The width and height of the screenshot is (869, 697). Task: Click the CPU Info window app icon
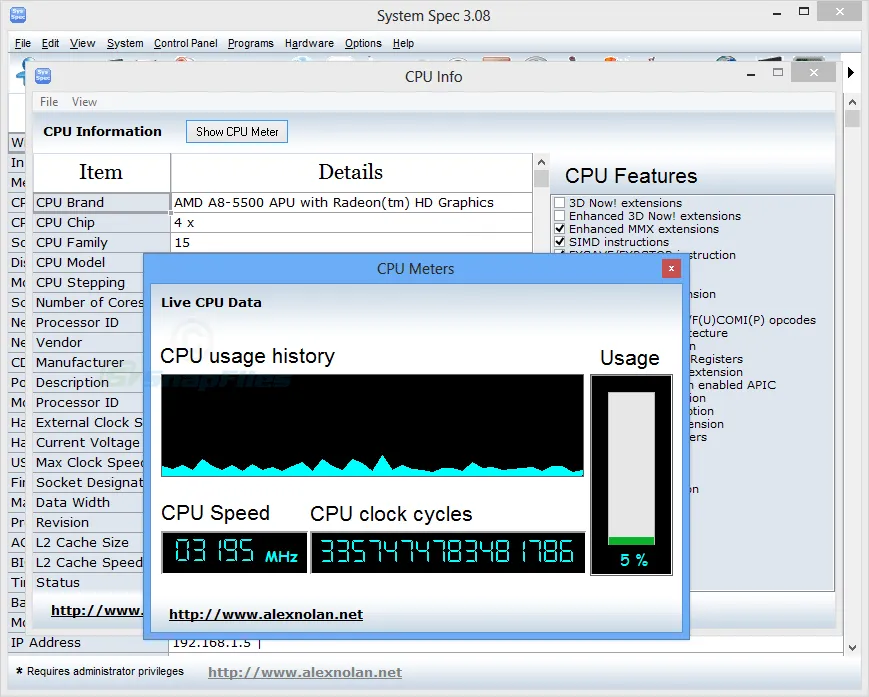coord(43,75)
